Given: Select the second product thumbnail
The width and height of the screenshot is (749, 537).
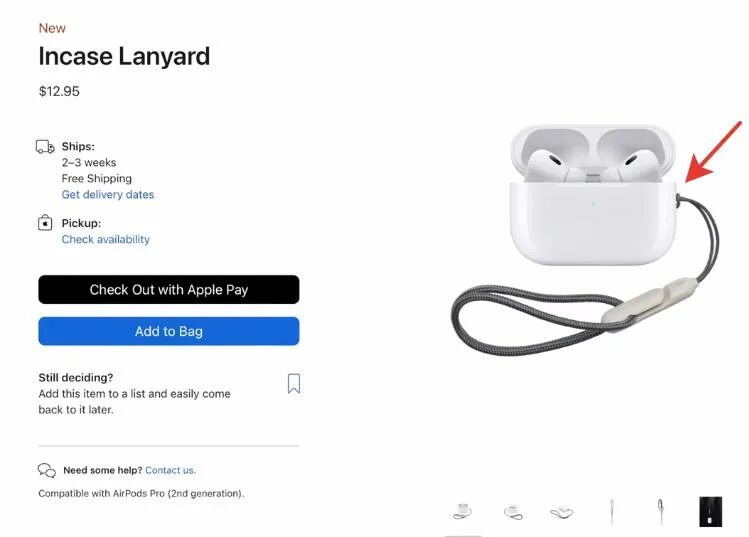Looking at the screenshot, I should tap(513, 512).
